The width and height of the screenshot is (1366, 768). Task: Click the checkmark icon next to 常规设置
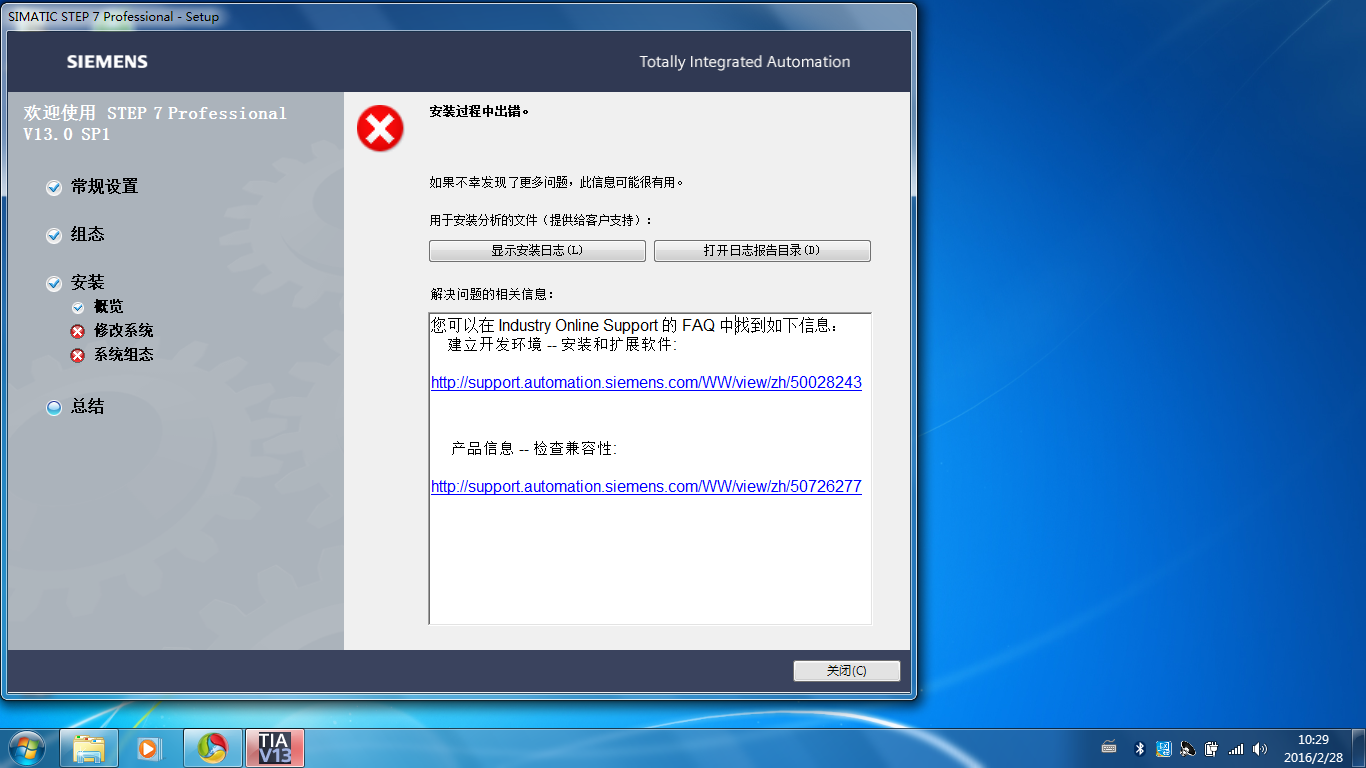point(54,187)
